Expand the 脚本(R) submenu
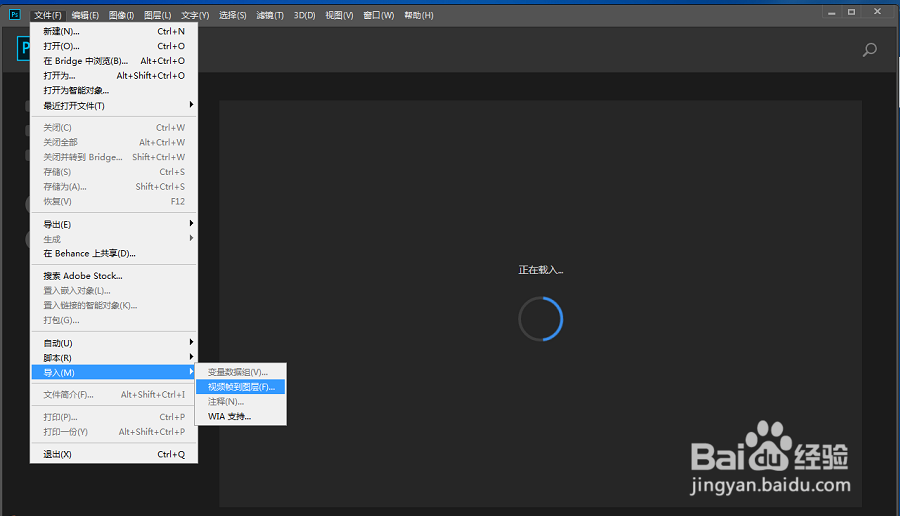 pyautogui.click(x=114, y=358)
